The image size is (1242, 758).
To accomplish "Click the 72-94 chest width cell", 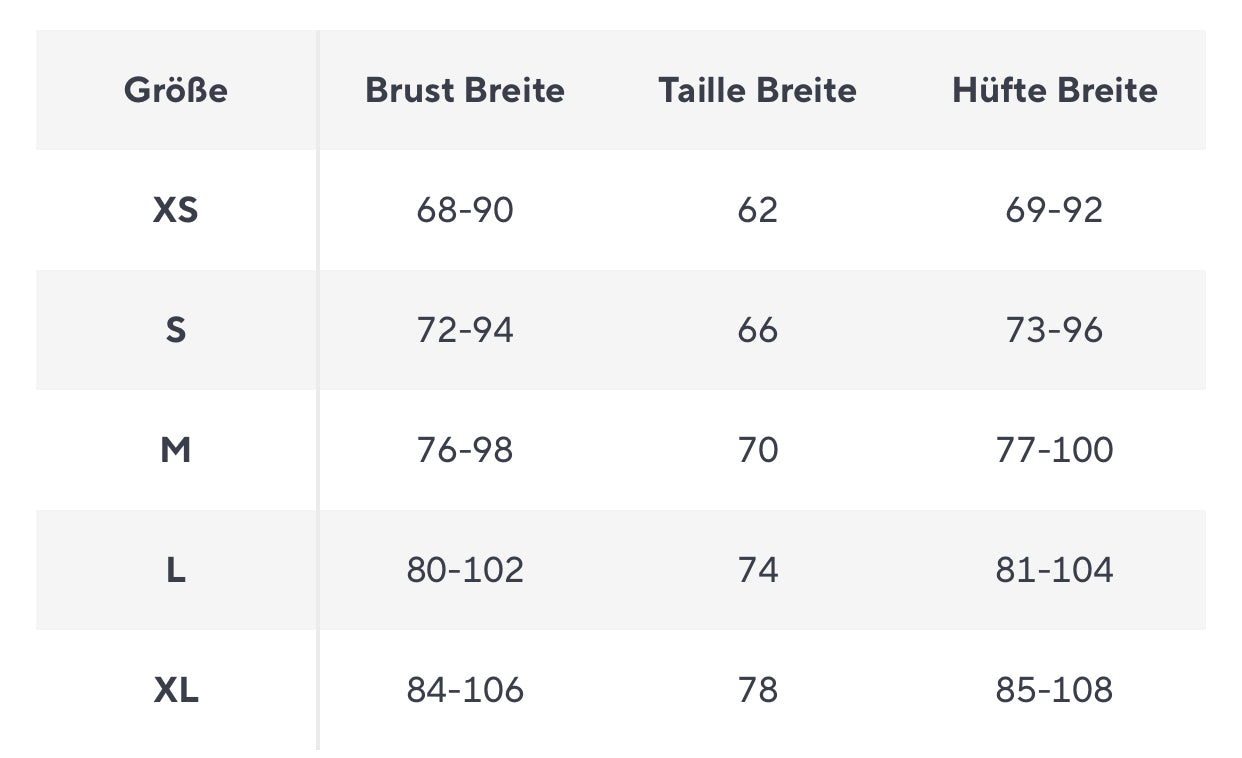I will pyautogui.click(x=465, y=330).
